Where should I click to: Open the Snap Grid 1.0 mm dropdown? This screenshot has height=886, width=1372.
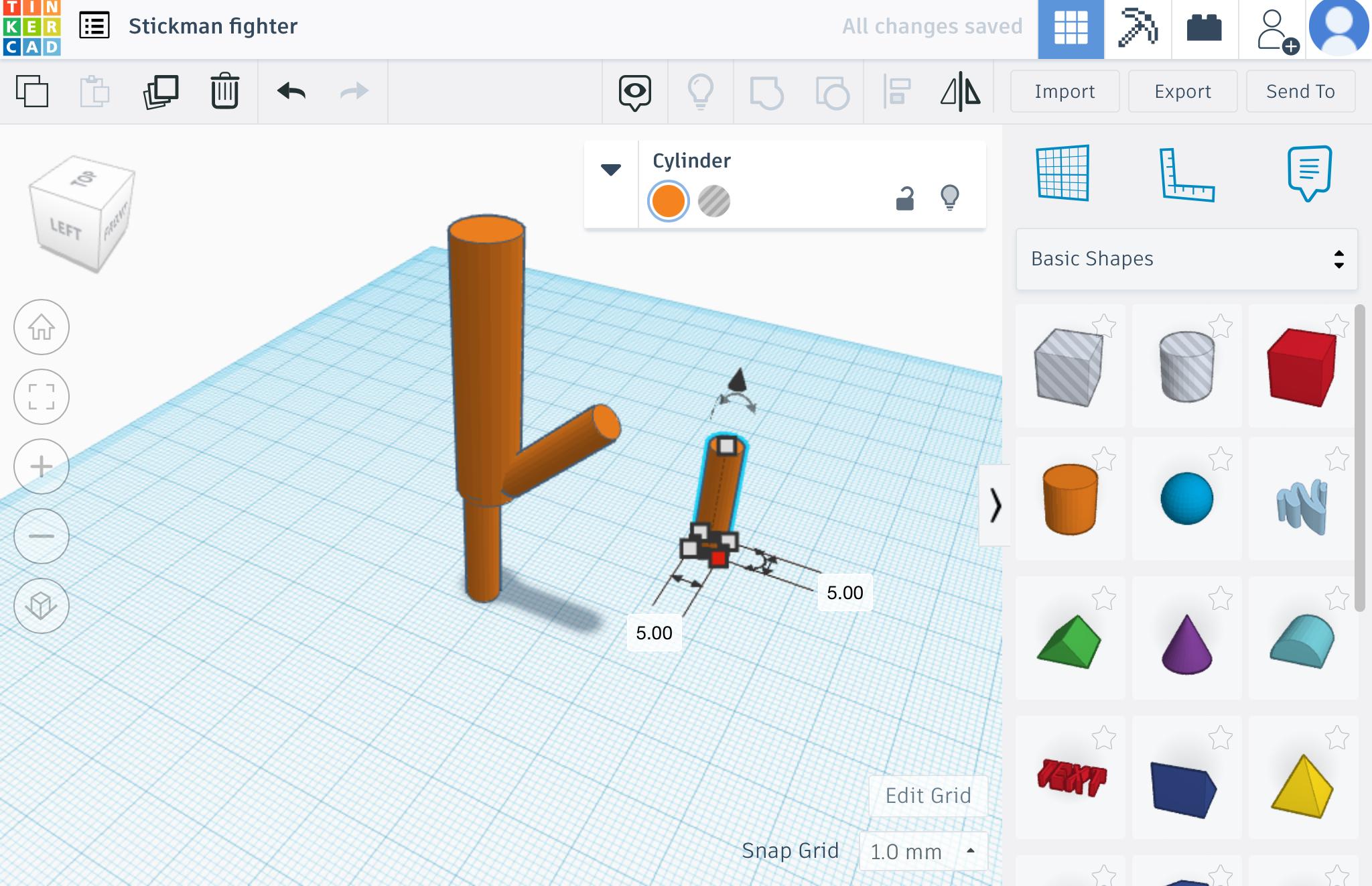click(x=922, y=851)
